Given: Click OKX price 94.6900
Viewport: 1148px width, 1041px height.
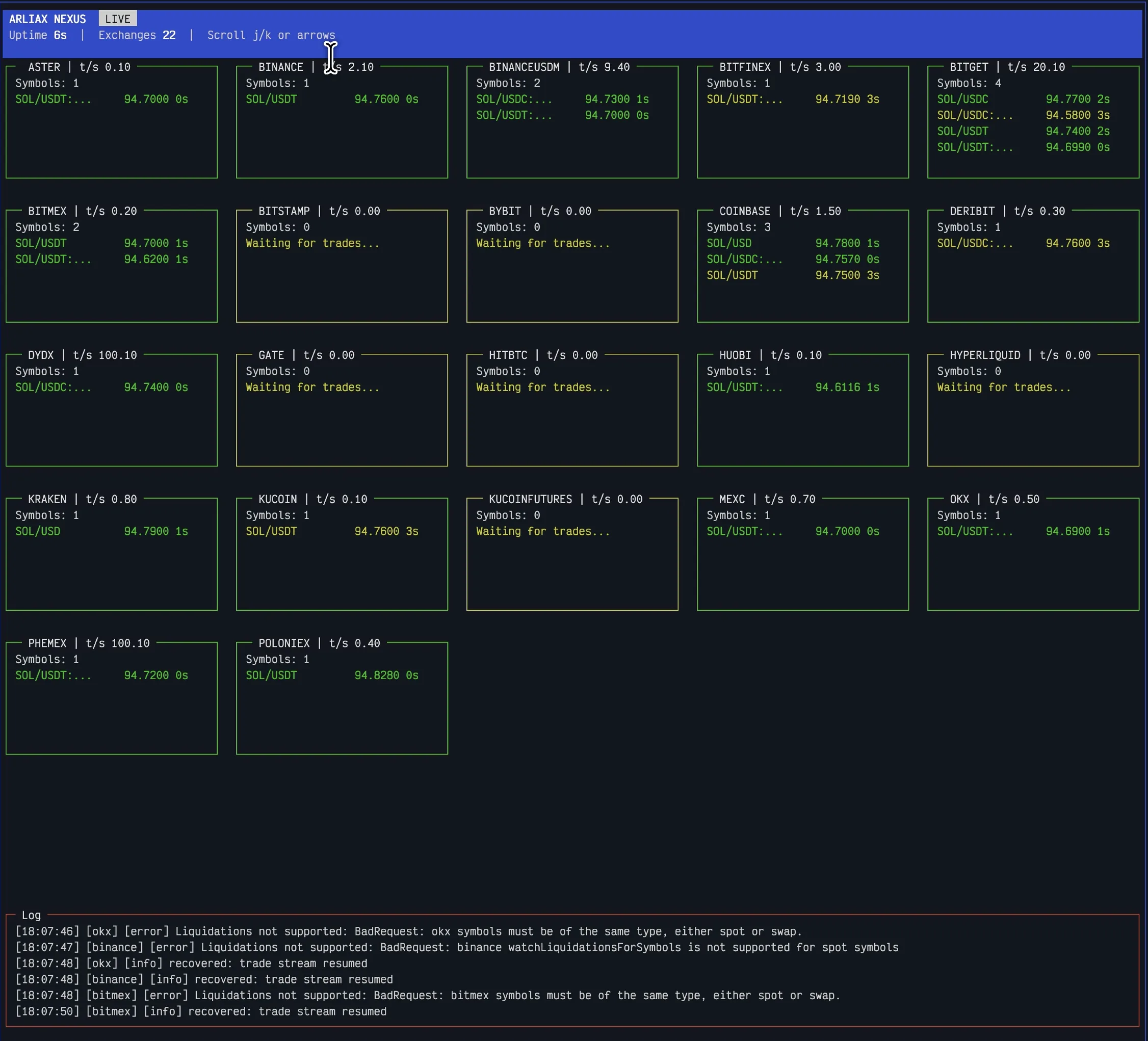Looking at the screenshot, I should [1068, 532].
